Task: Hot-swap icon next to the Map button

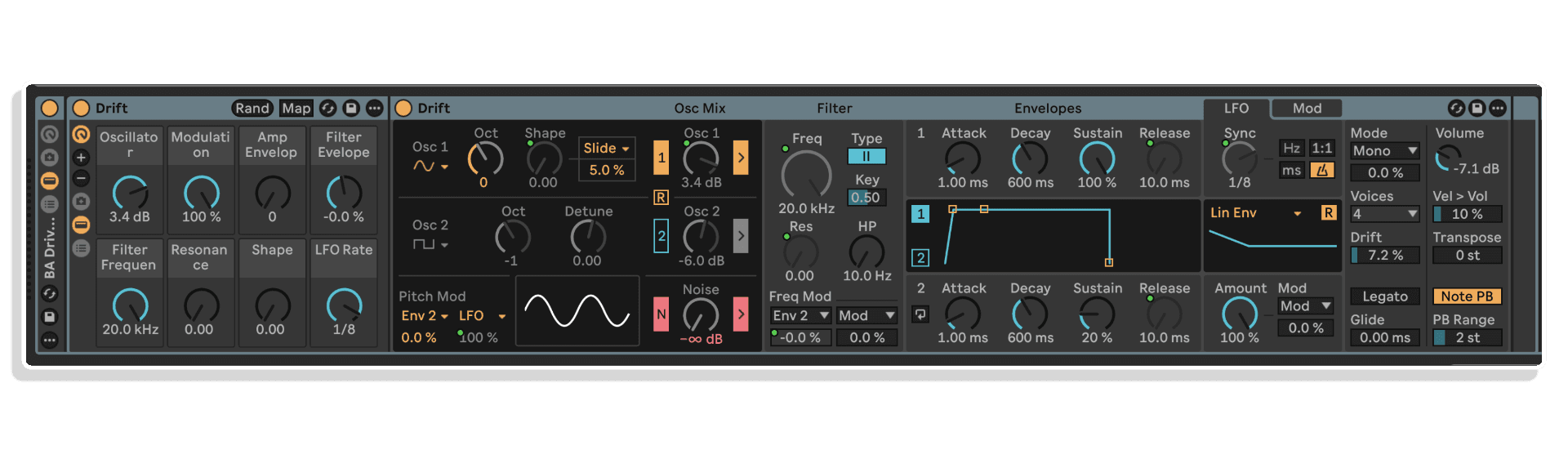Action: click(327, 108)
